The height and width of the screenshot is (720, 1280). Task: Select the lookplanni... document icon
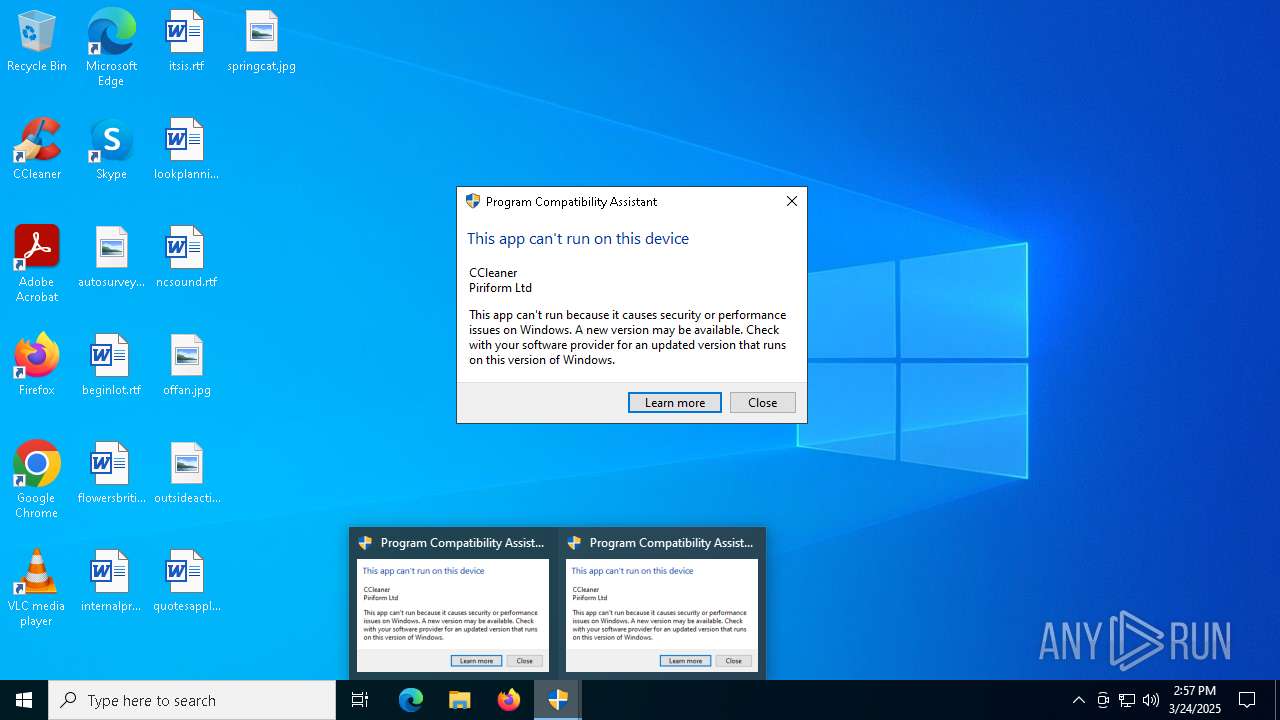[x=186, y=149]
